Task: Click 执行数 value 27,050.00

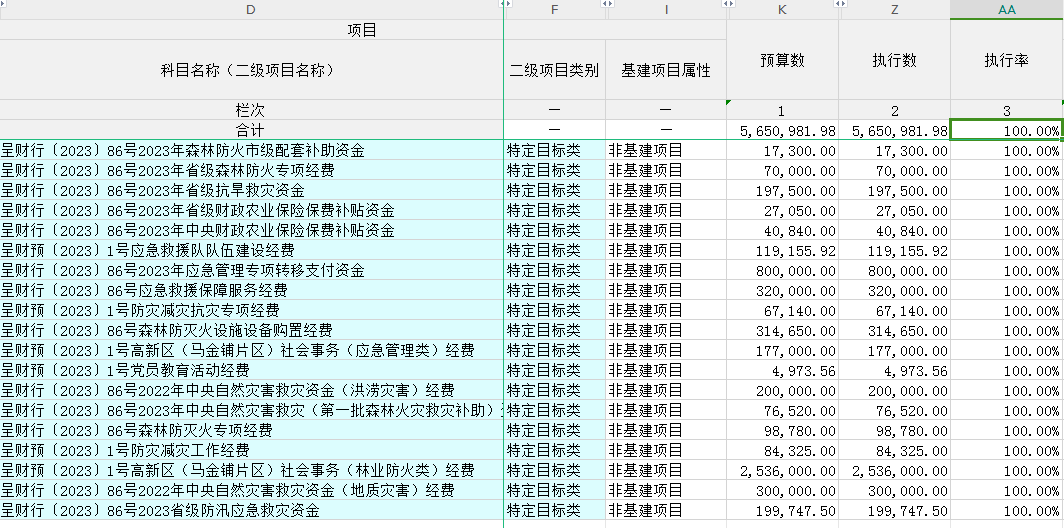Action: (x=894, y=210)
